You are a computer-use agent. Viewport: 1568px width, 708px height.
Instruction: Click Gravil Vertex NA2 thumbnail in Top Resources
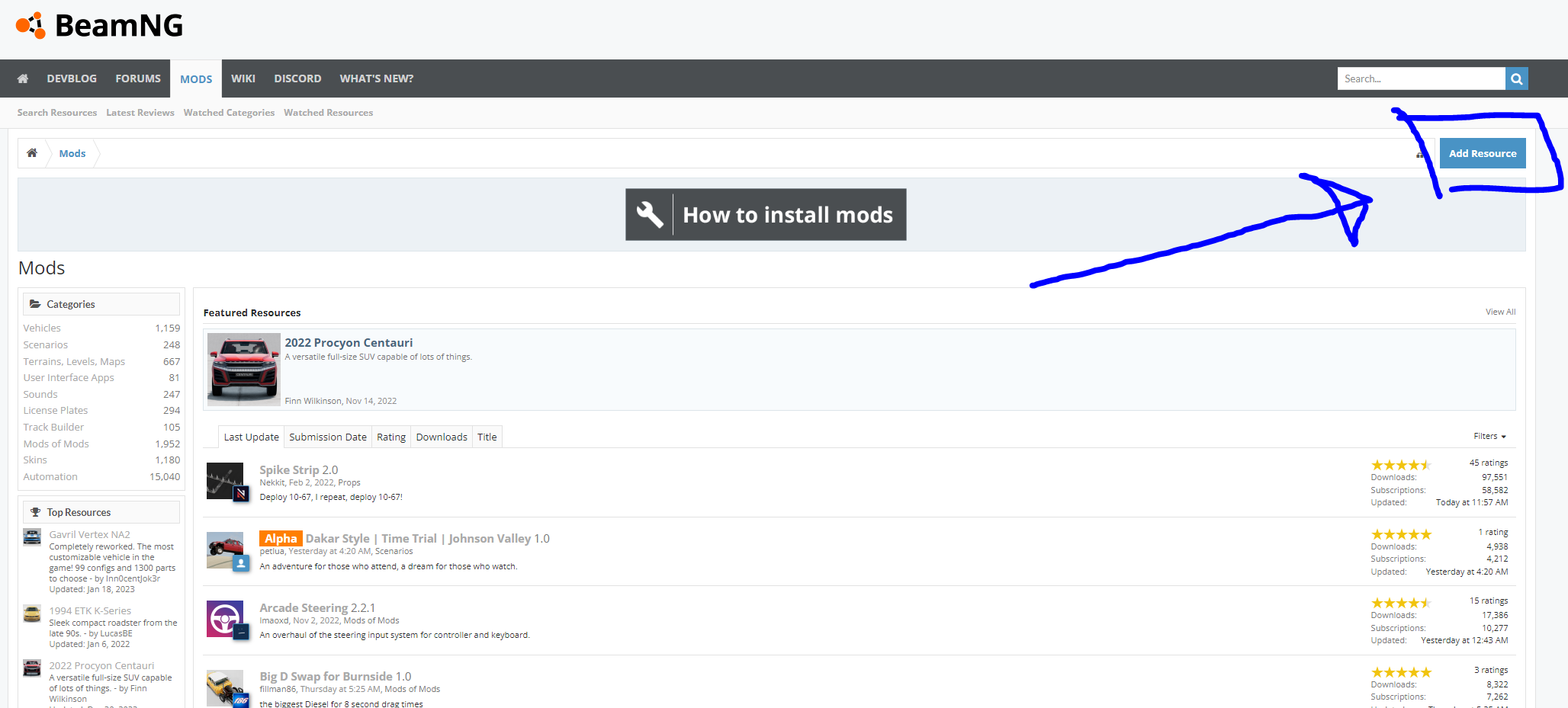32,537
